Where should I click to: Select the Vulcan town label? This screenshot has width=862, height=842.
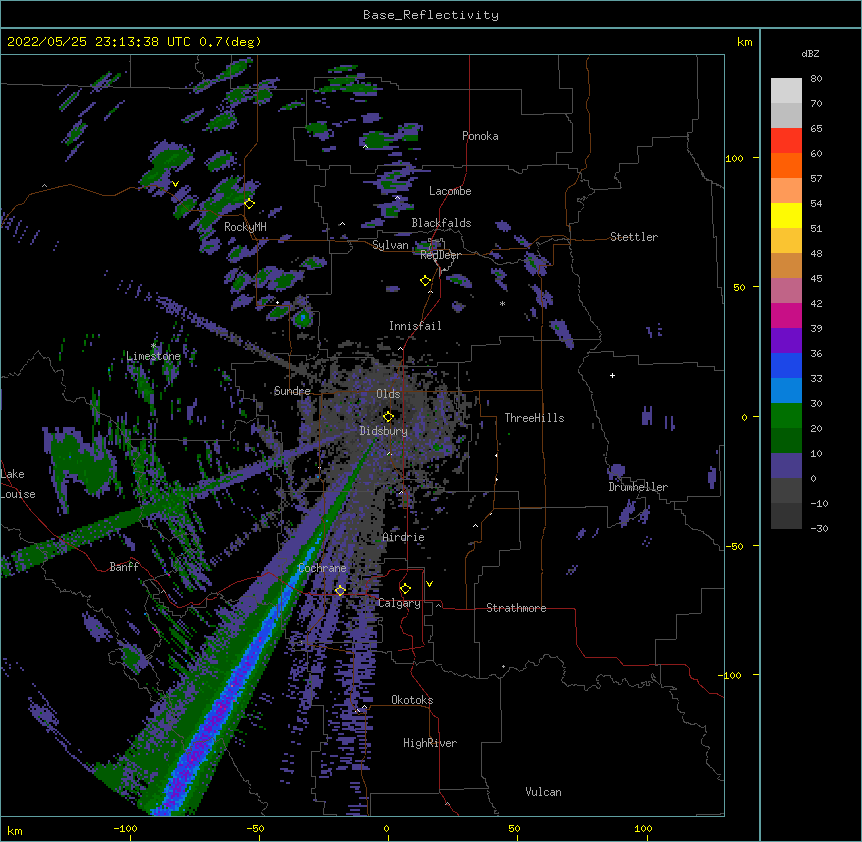543,792
